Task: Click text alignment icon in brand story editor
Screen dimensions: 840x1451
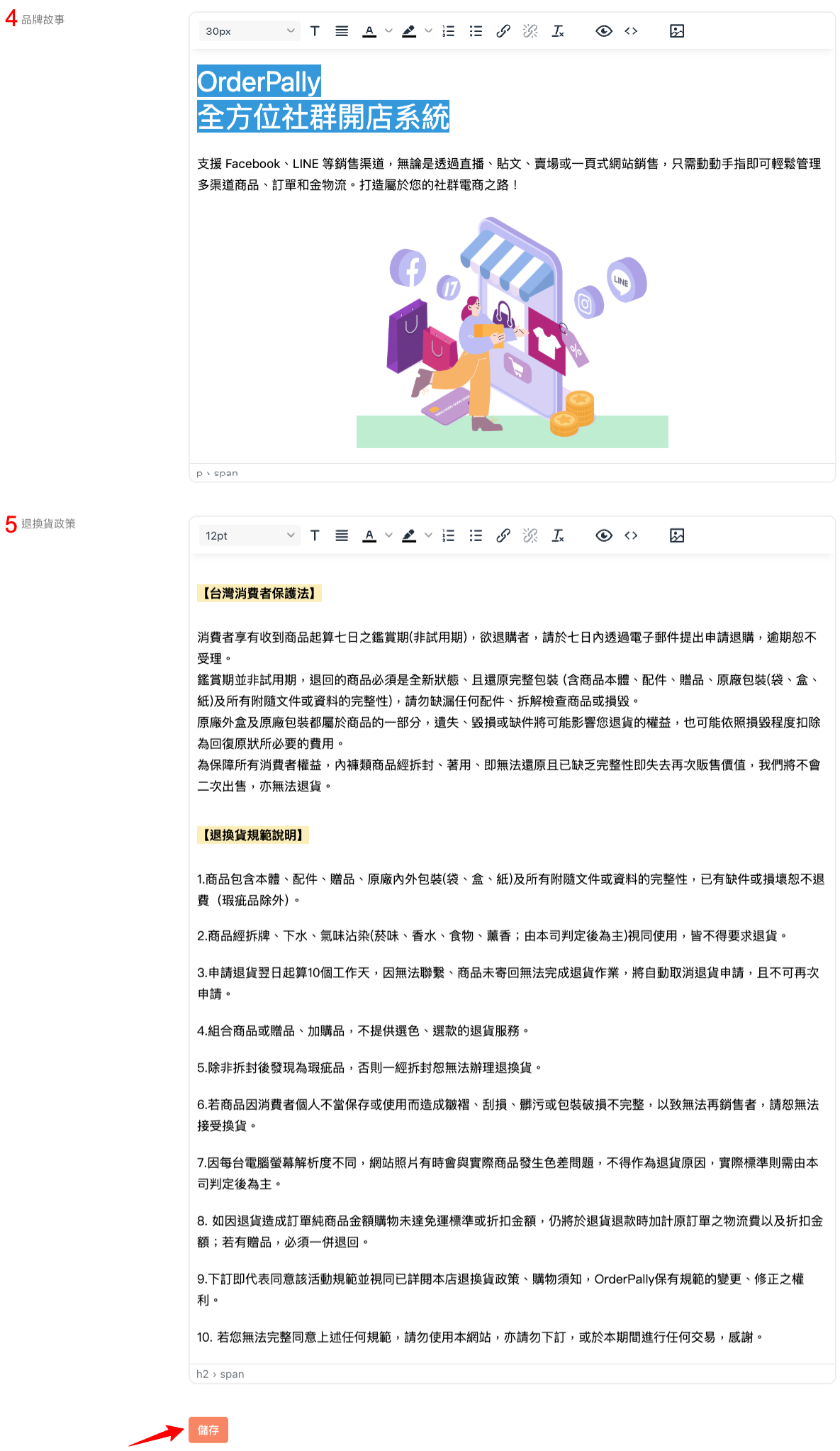Action: [x=342, y=31]
